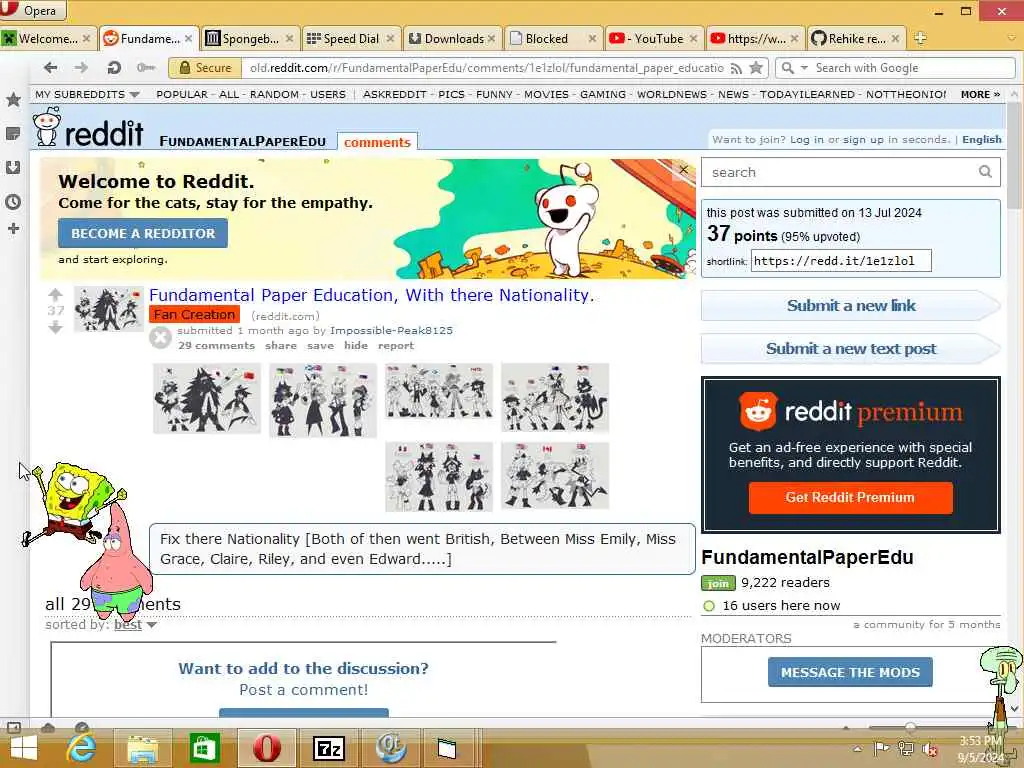Downvote the Fundamental Paper Education post
This screenshot has height=768, width=1024.
56,327
